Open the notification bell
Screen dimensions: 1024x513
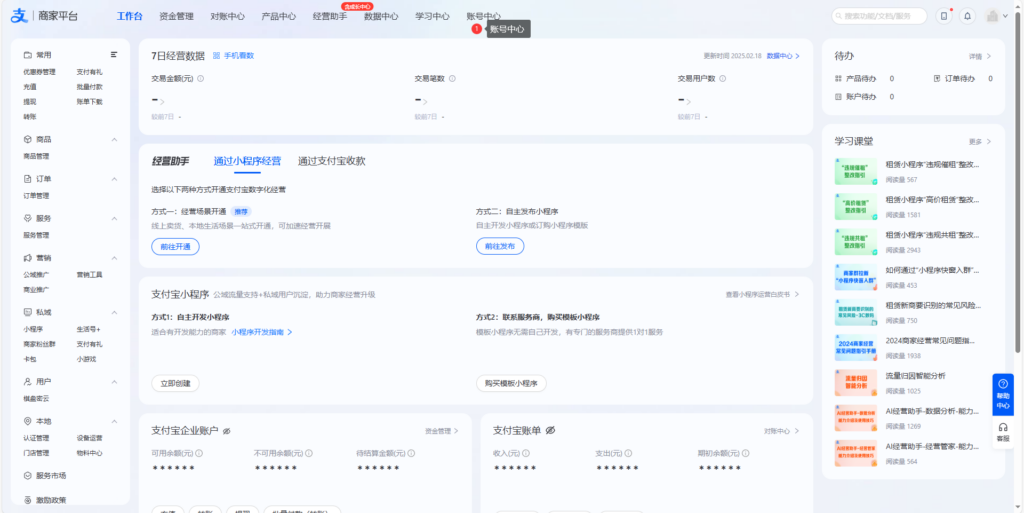[x=967, y=16]
